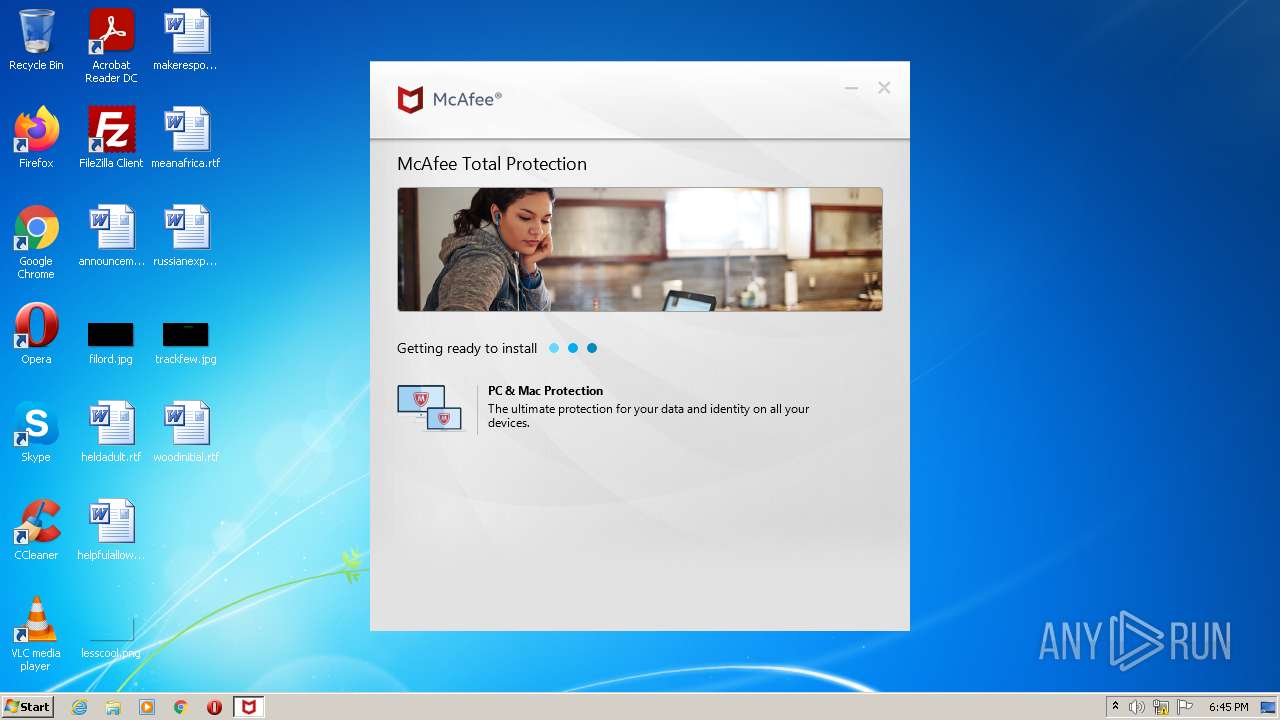Select the Skype desktop shortcut
Screen dimensions: 1280x720
click(x=36, y=432)
